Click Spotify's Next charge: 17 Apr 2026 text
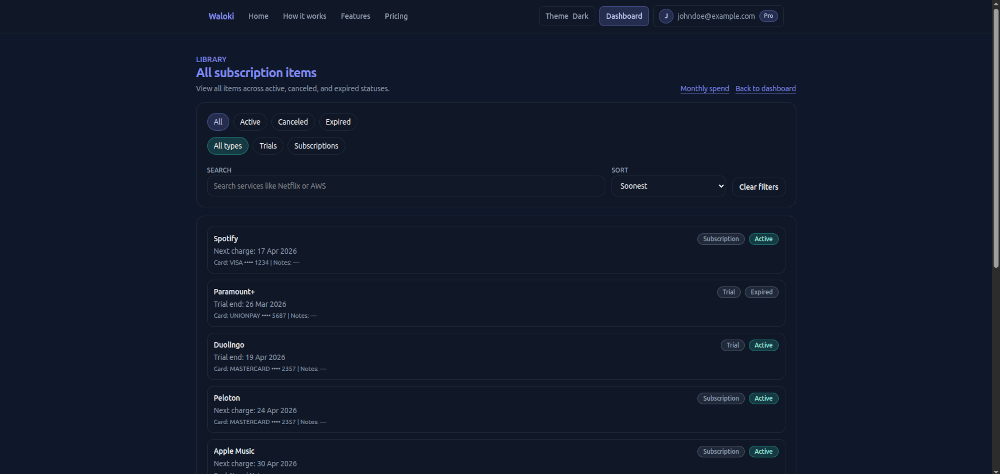The image size is (1000, 474). coord(255,251)
